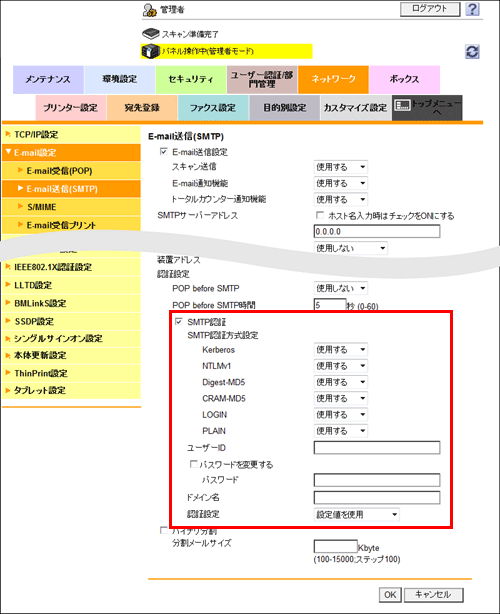Enable the パスワードを変更する checkbox
The height and width of the screenshot is (614, 500).
pyautogui.click(x=193, y=464)
